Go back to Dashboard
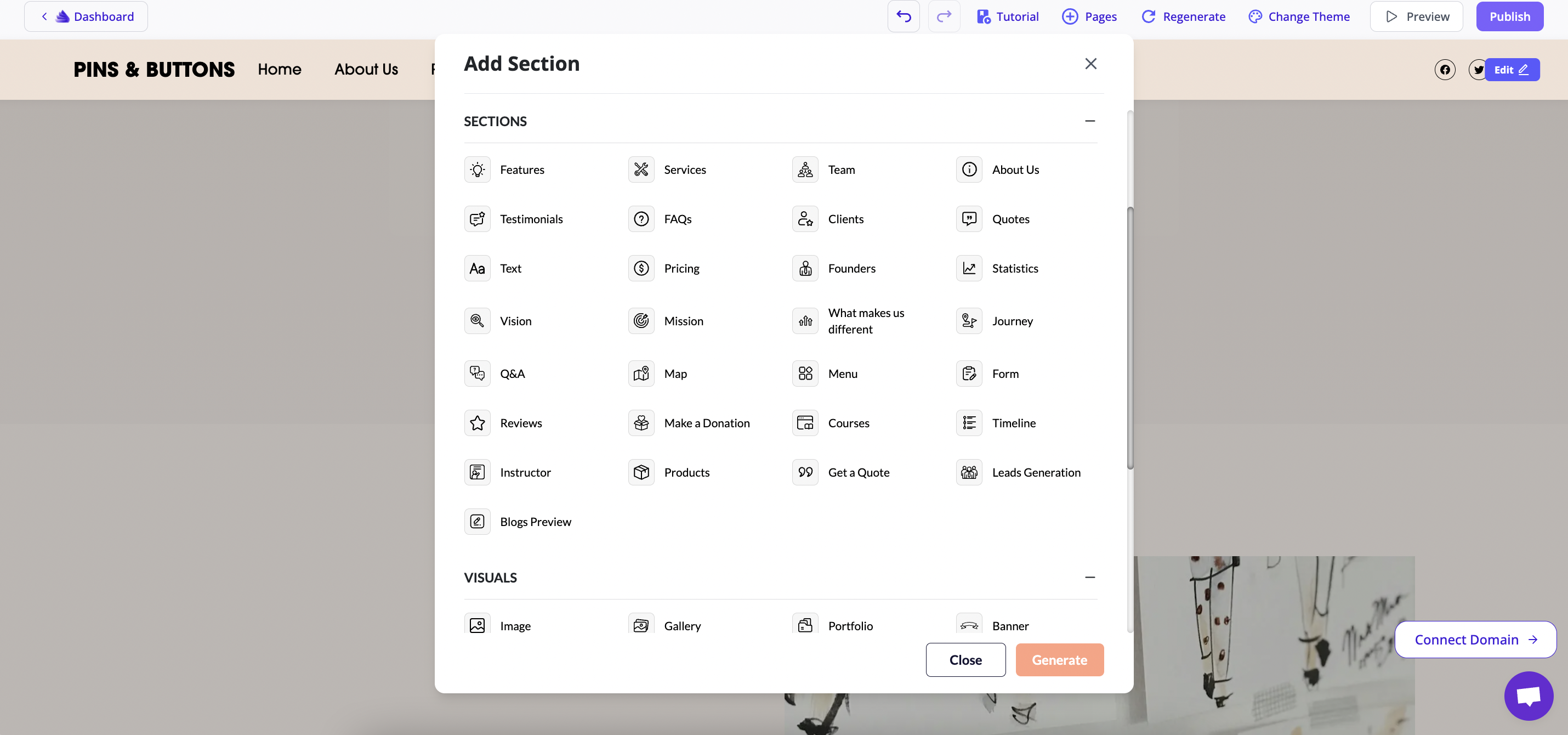Screen dimensions: 1568x735 coord(86,16)
